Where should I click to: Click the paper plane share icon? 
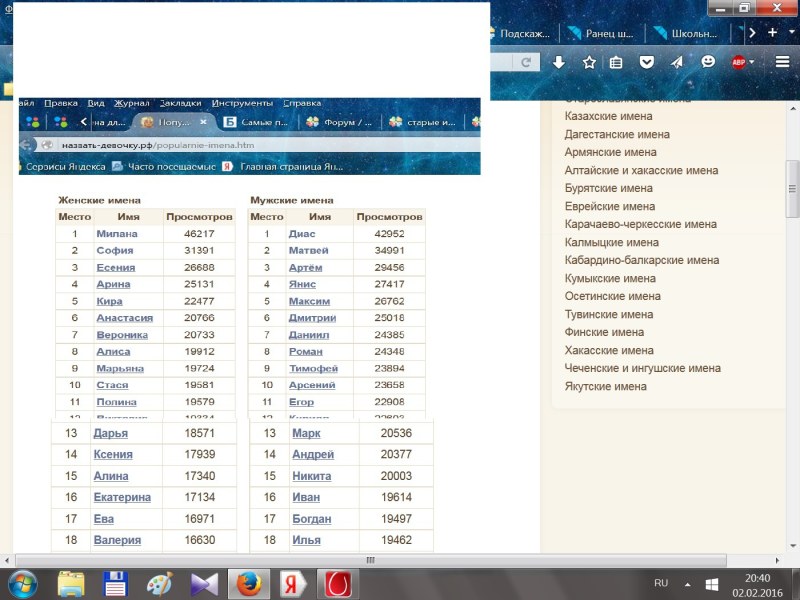coord(677,62)
